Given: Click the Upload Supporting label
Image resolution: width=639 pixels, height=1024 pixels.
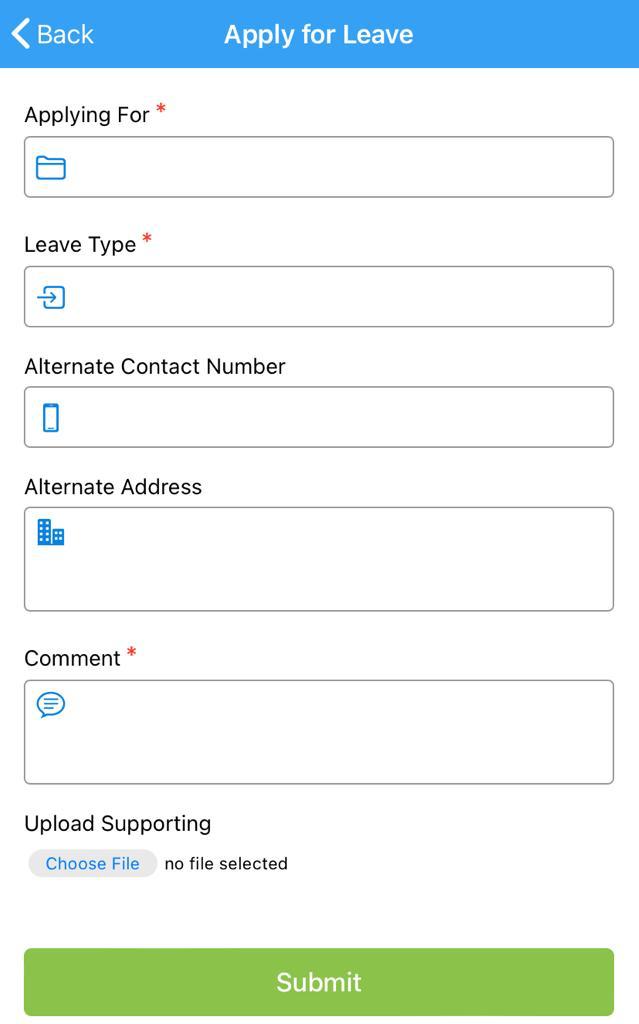Looking at the screenshot, I should click(x=118, y=824).
